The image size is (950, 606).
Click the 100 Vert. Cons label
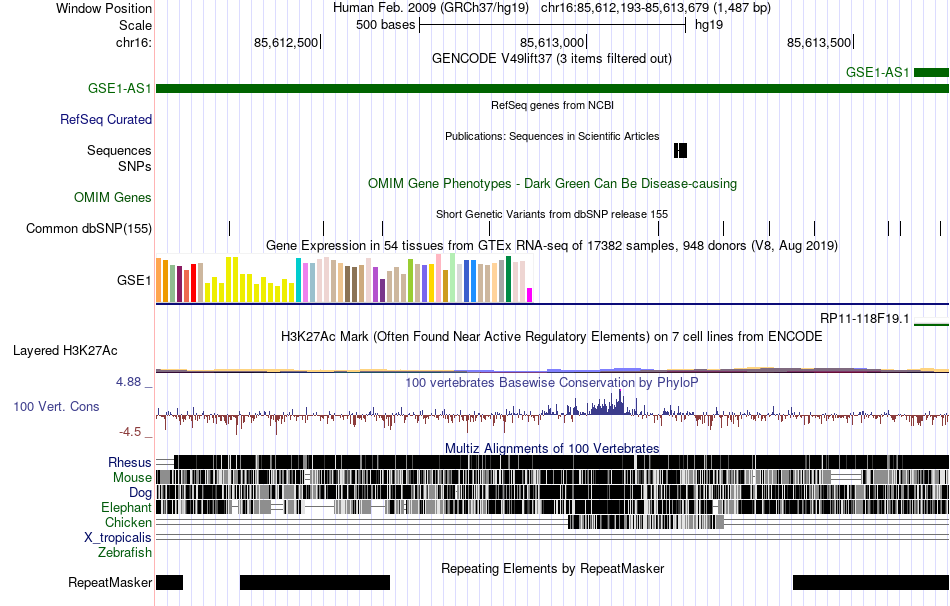click(x=56, y=407)
